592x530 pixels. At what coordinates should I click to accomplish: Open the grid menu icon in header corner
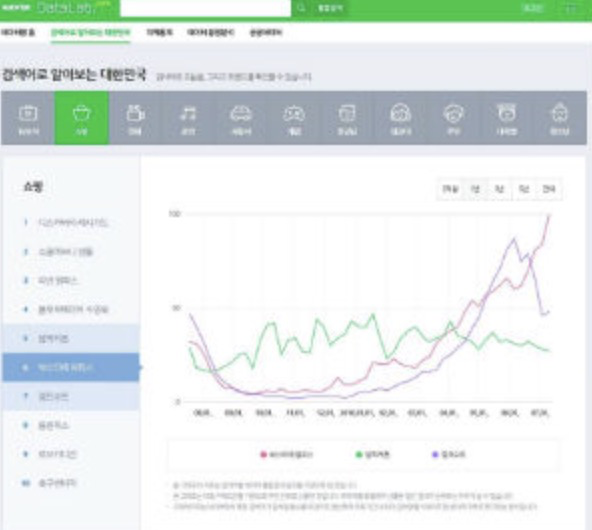coord(571,8)
